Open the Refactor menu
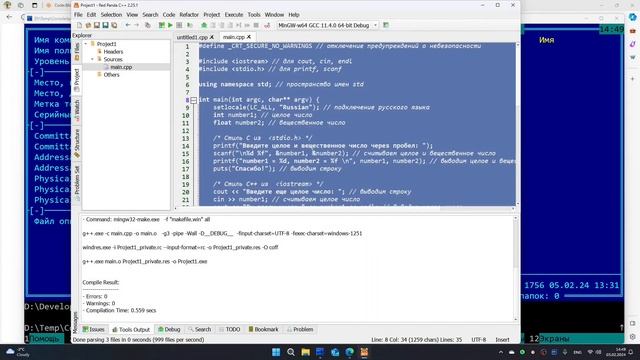 [189, 15]
